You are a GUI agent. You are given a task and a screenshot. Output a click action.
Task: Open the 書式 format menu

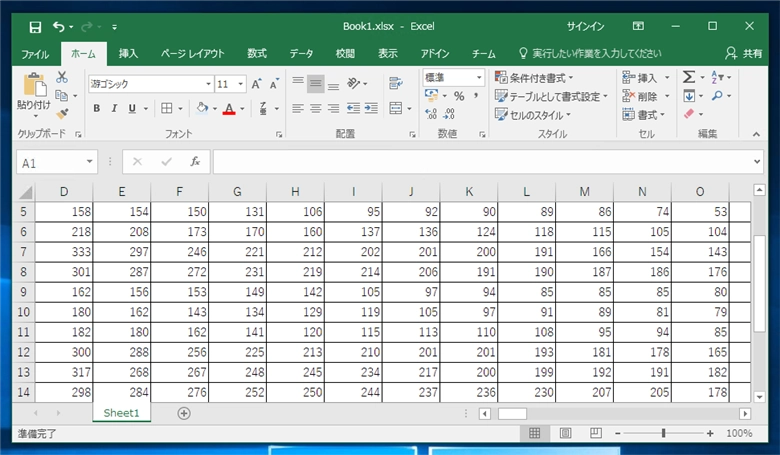point(643,115)
